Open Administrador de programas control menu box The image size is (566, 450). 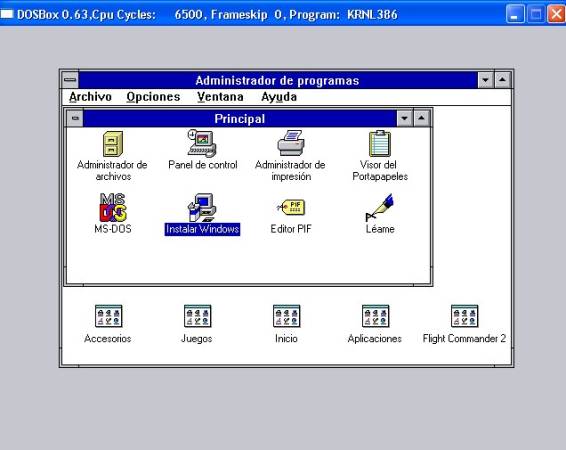click(70, 80)
